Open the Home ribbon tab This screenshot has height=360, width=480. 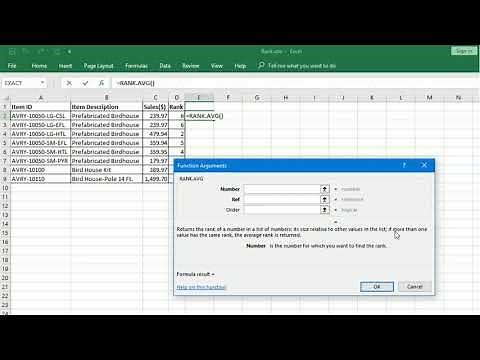tap(39, 66)
